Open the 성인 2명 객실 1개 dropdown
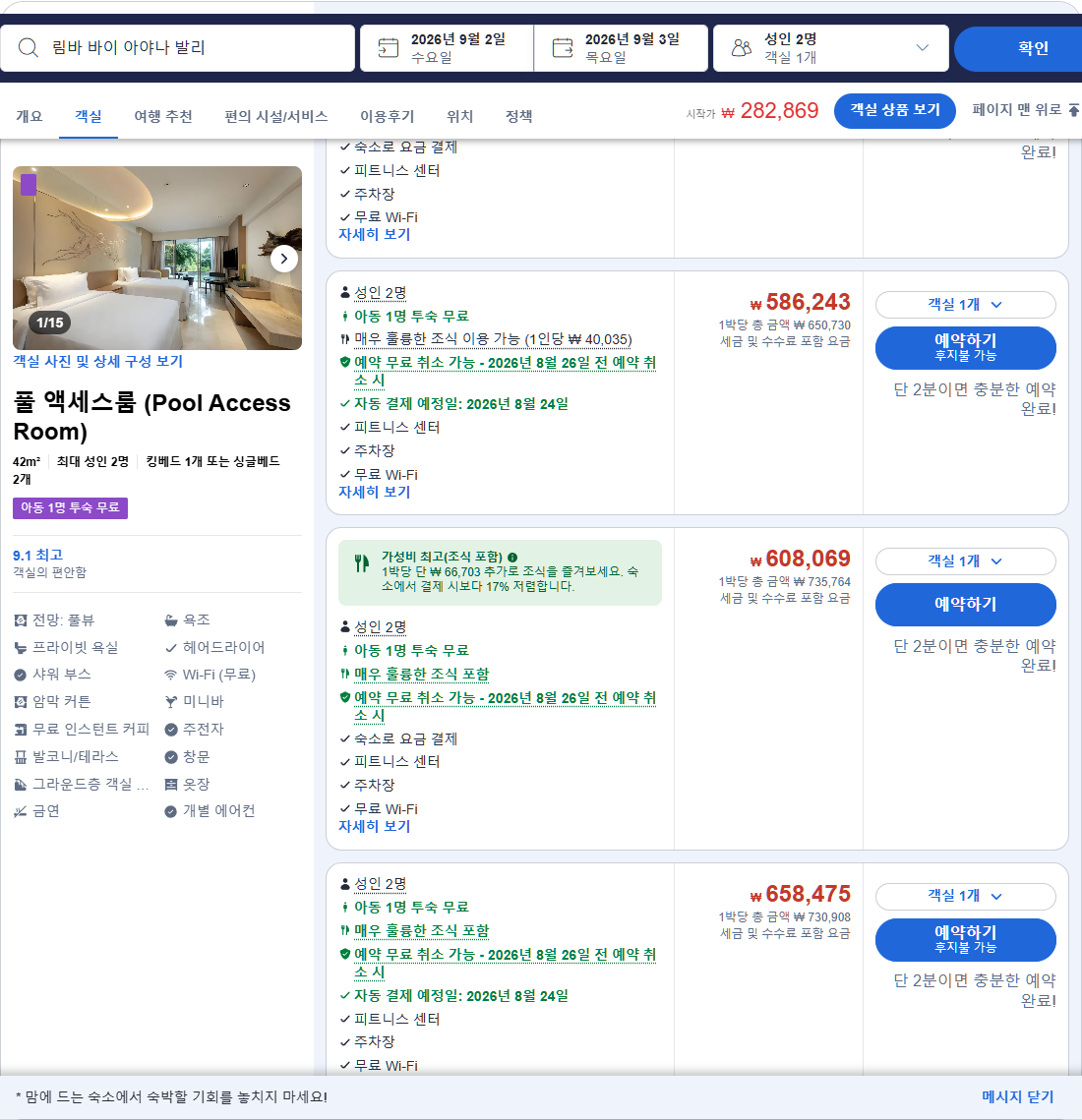 [830, 48]
